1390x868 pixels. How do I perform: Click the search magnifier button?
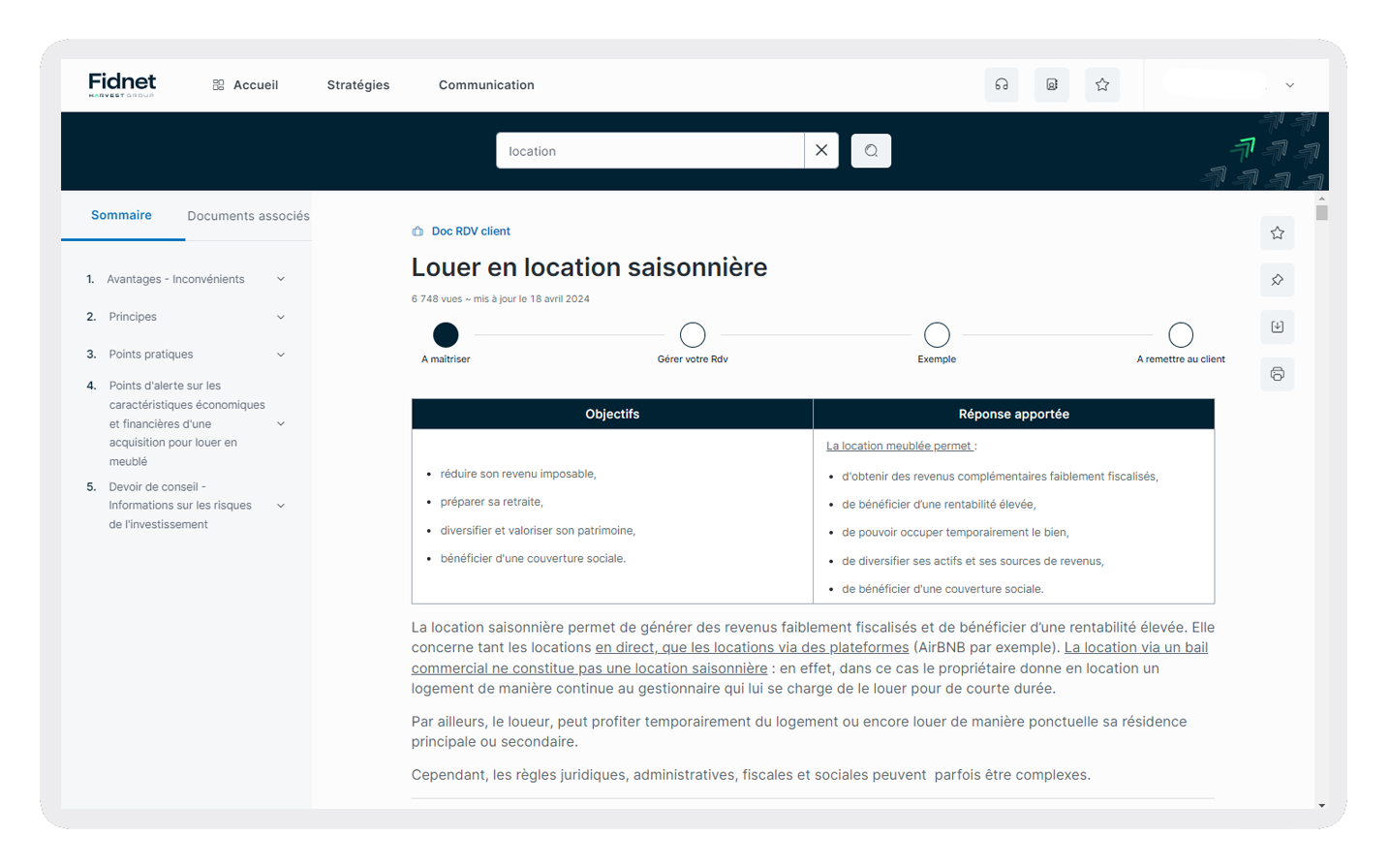871,150
